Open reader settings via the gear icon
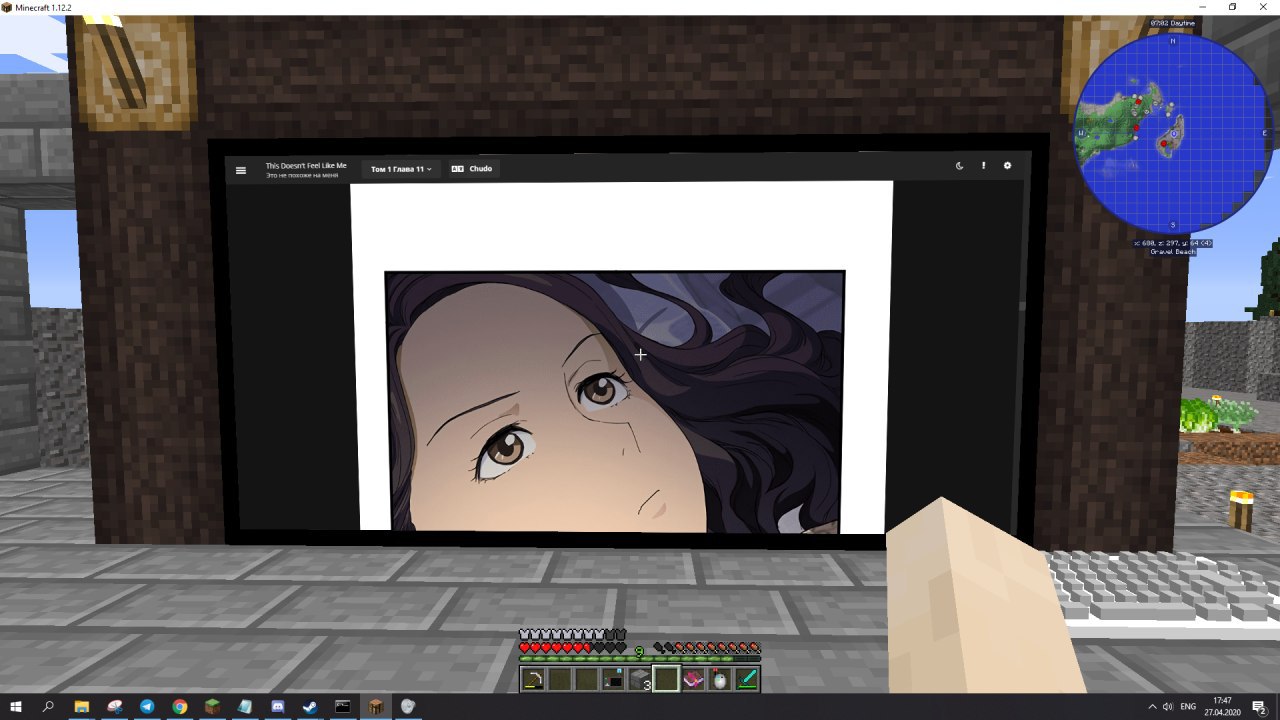 click(x=1007, y=166)
